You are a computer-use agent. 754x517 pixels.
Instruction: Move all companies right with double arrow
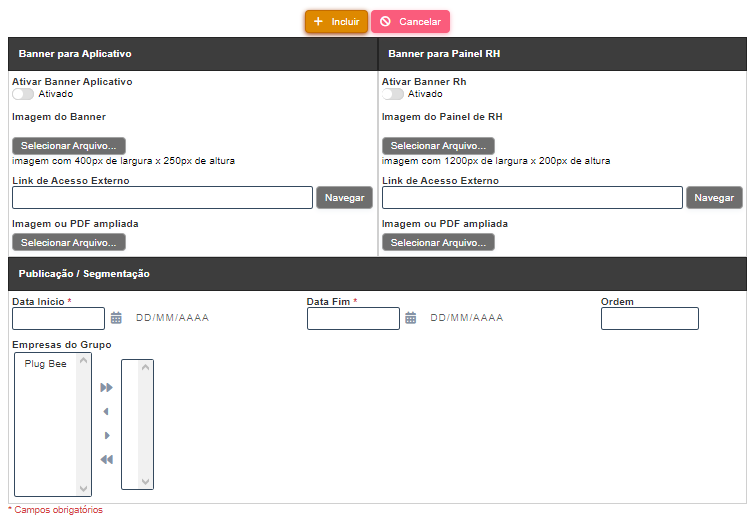(x=106, y=387)
